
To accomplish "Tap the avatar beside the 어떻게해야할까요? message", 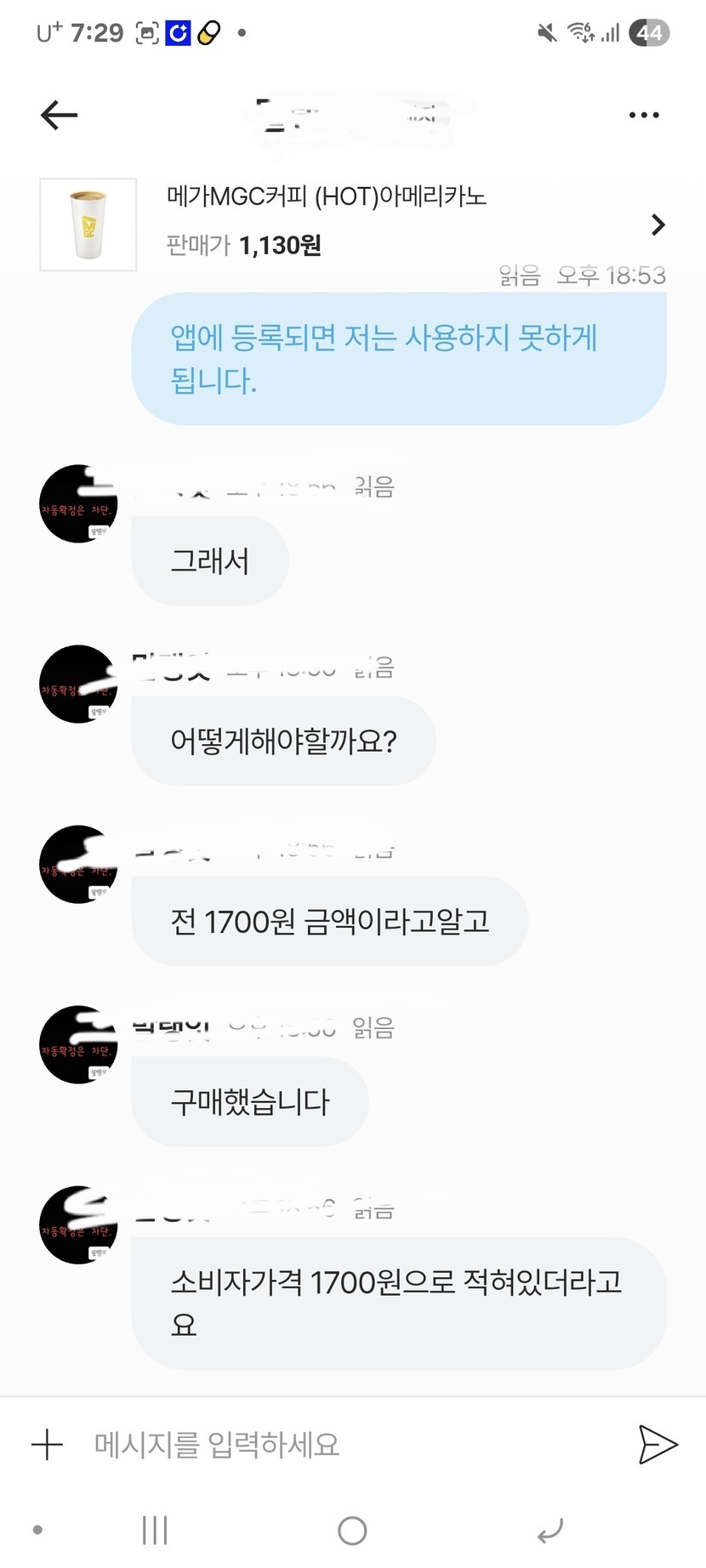I will coord(78,684).
